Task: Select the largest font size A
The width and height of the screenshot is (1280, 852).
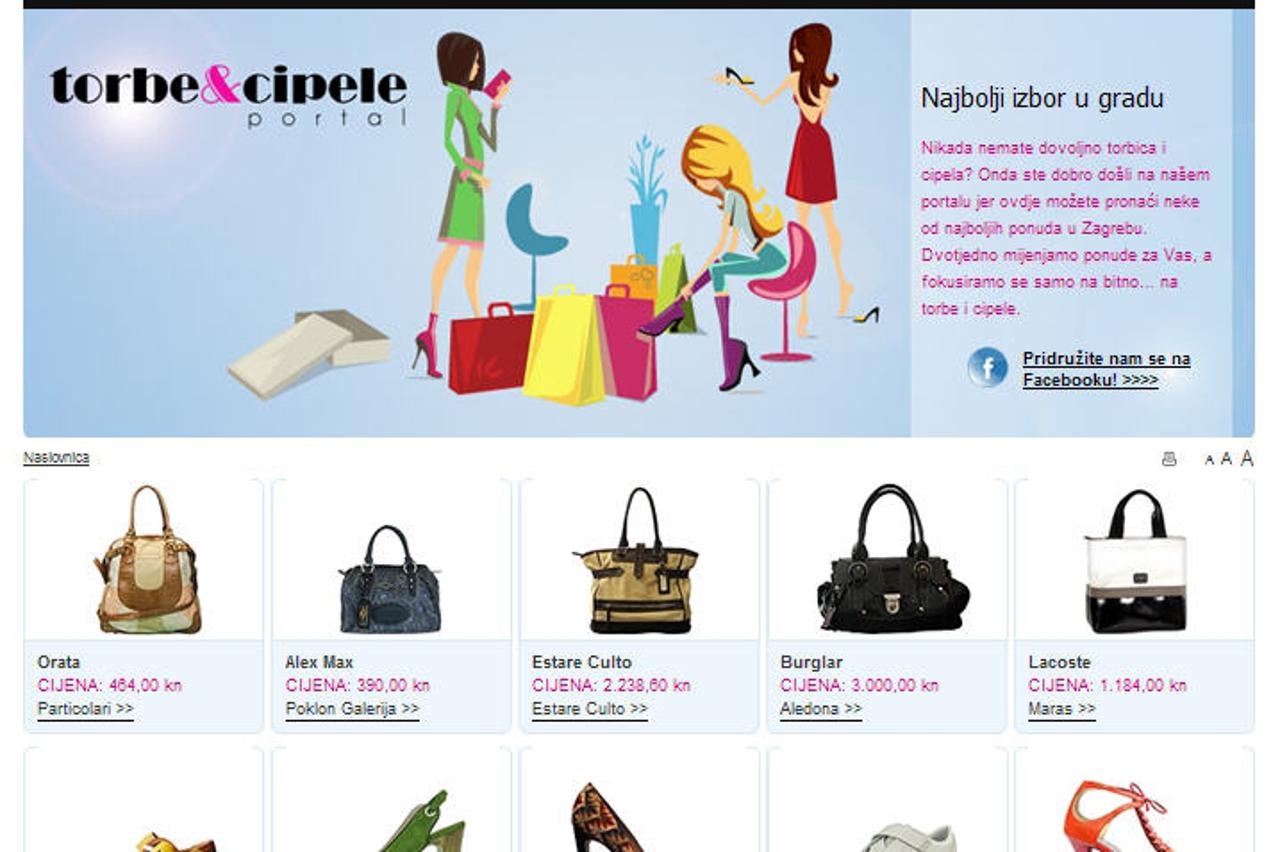Action: [1247, 458]
